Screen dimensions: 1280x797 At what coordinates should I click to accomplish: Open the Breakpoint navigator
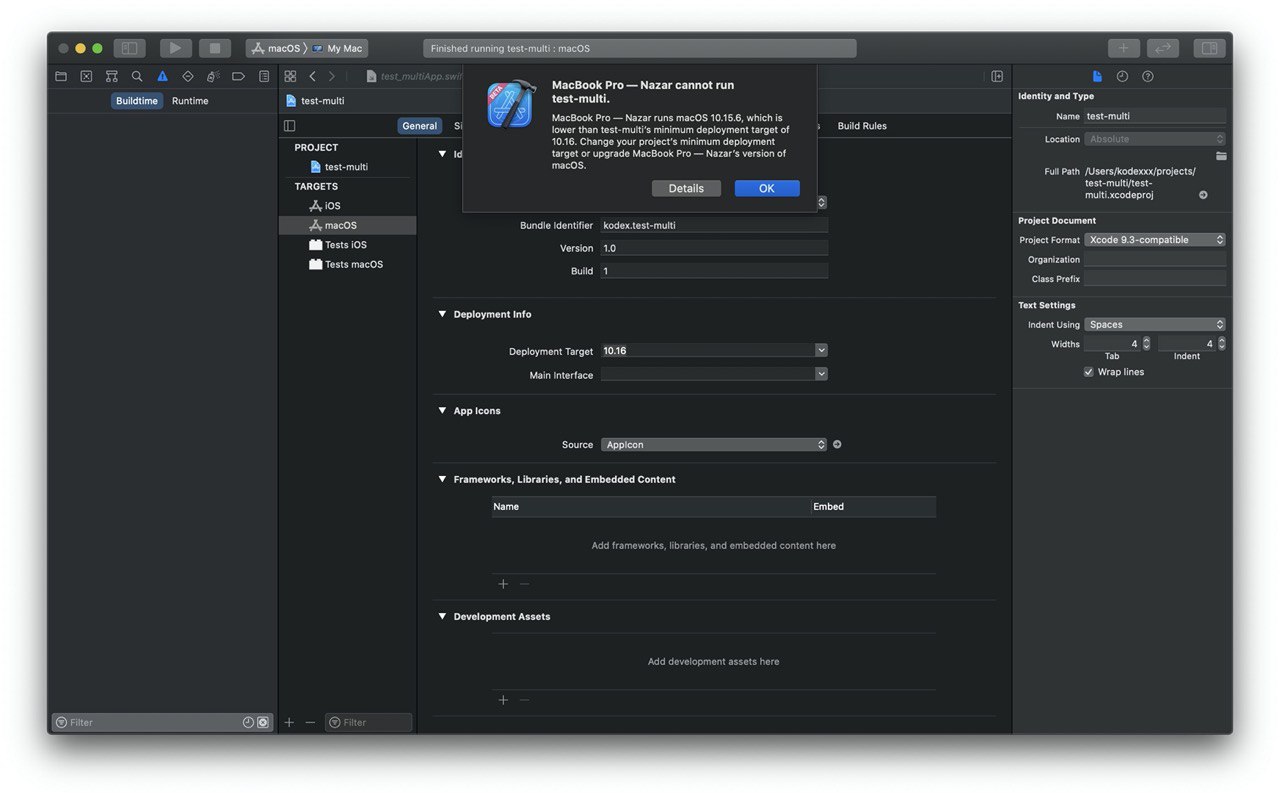click(238, 76)
